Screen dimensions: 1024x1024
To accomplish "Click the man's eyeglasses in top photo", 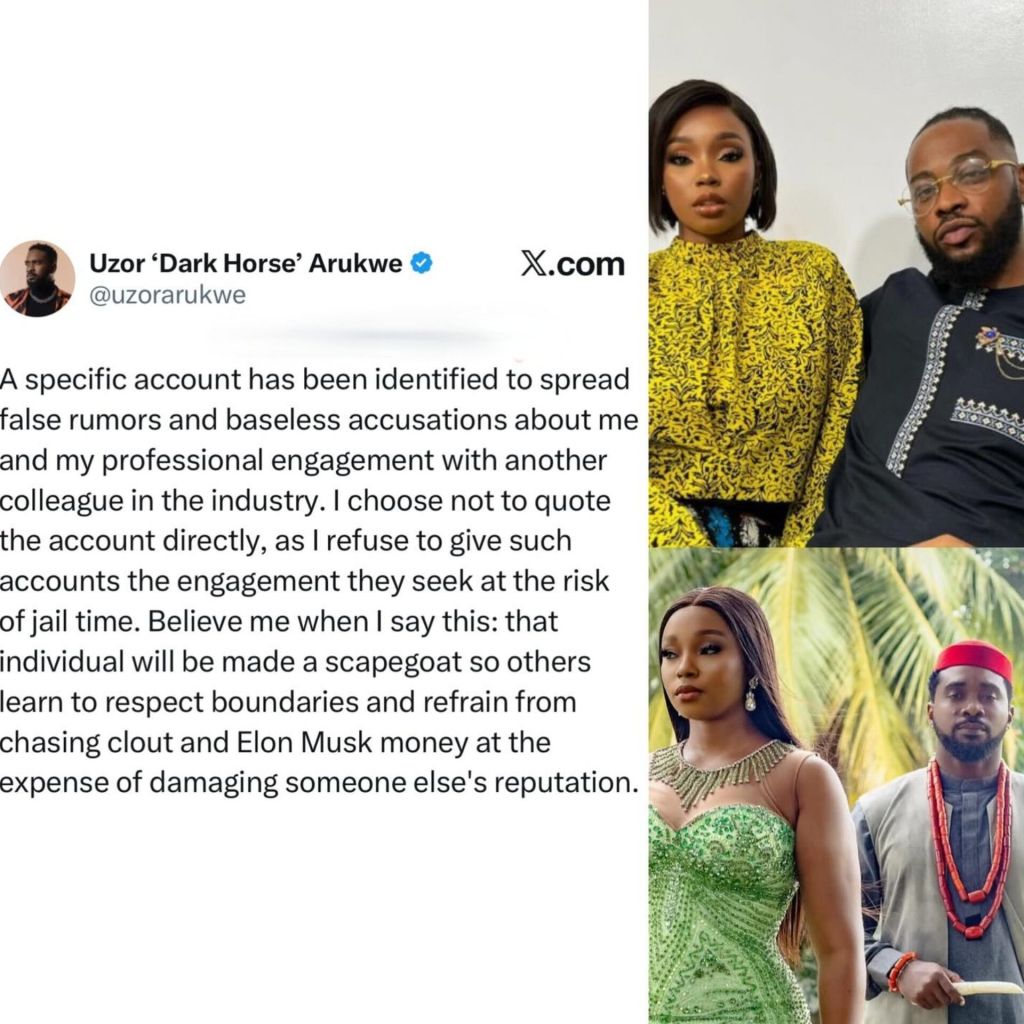I will (957, 185).
